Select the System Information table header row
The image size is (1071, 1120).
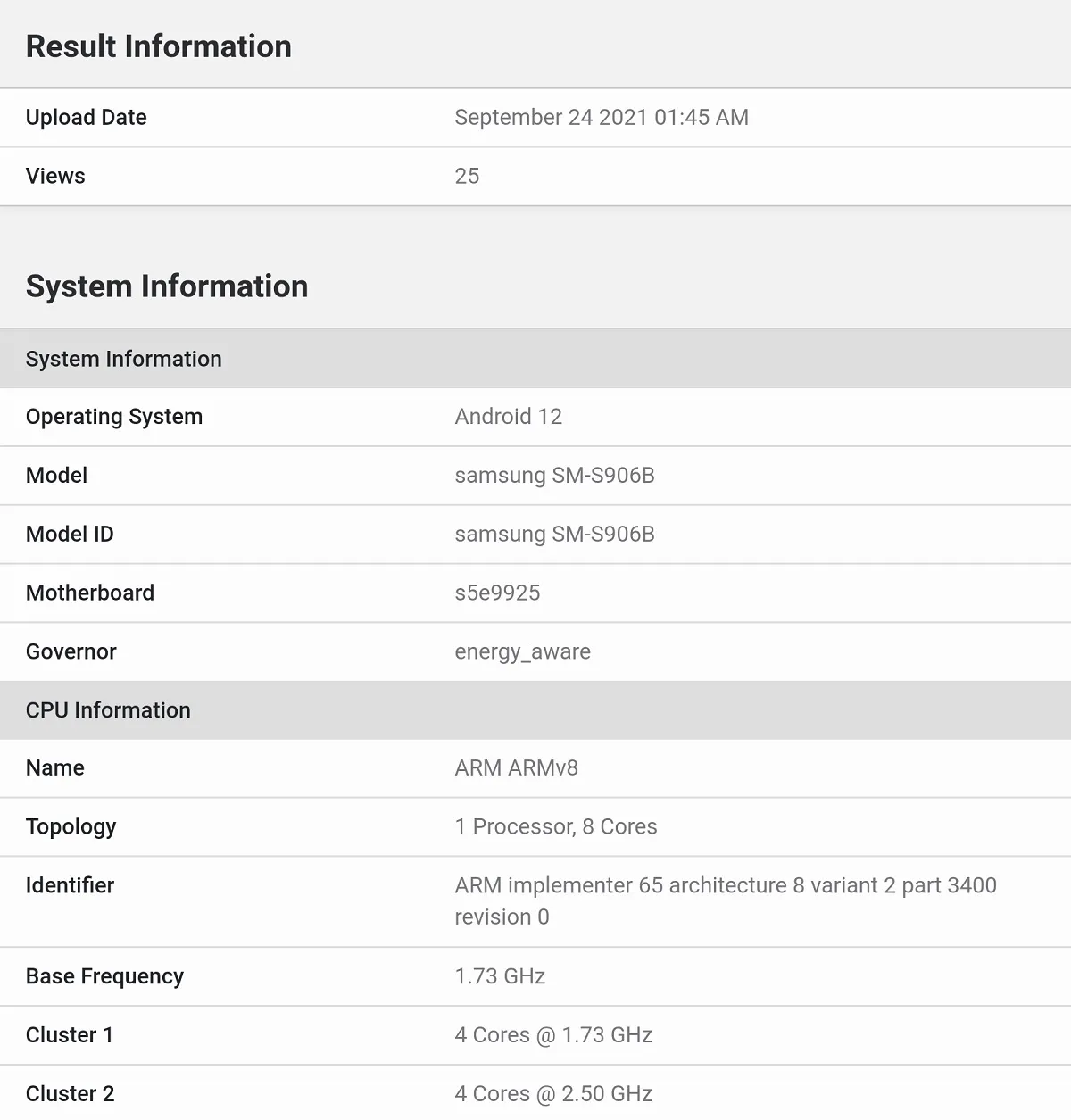(x=535, y=359)
